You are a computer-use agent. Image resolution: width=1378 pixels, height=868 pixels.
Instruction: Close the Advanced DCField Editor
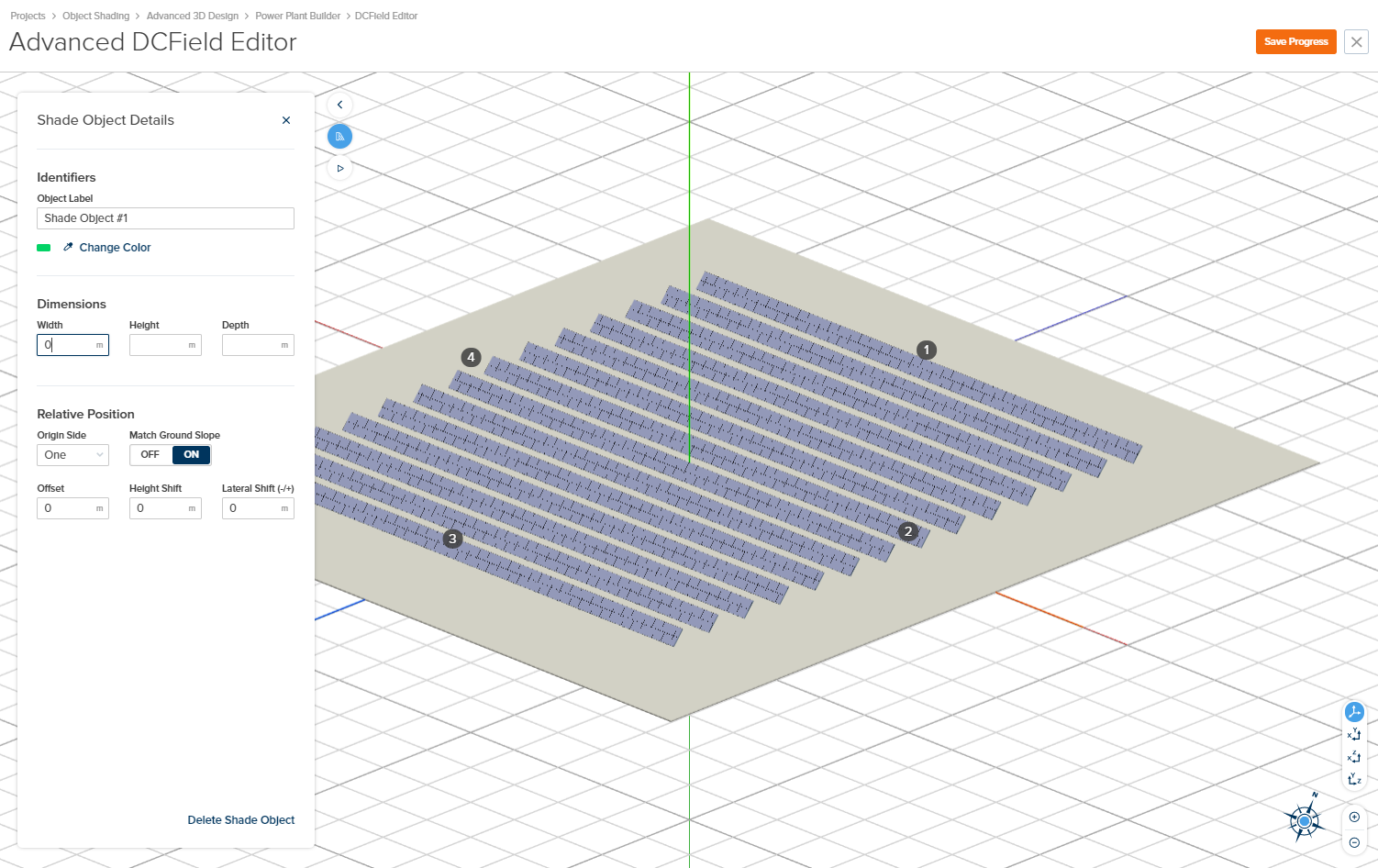tap(1356, 42)
